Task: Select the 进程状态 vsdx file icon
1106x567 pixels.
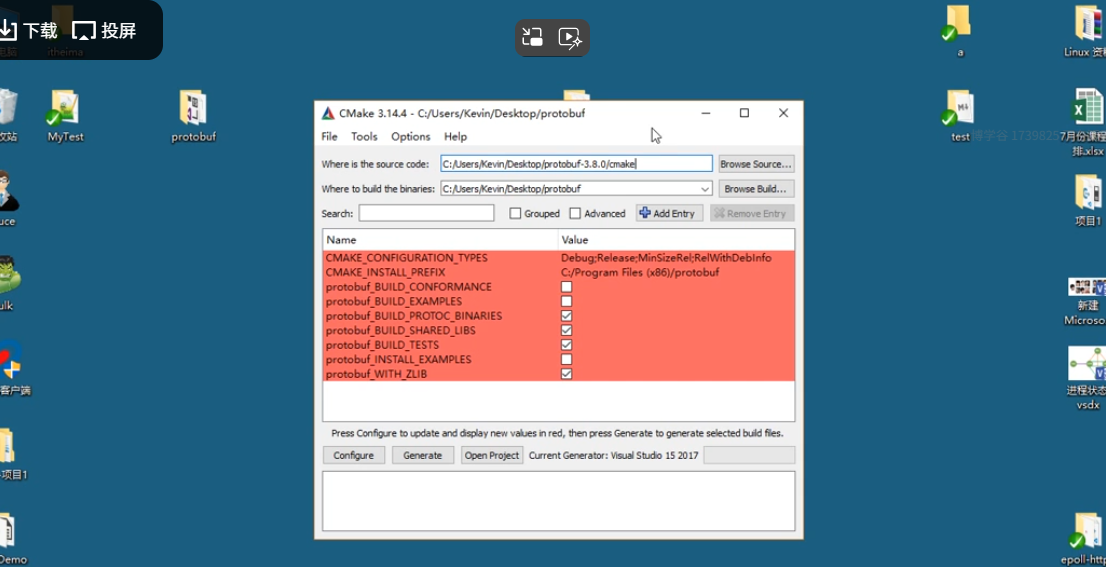Action: click(1087, 362)
